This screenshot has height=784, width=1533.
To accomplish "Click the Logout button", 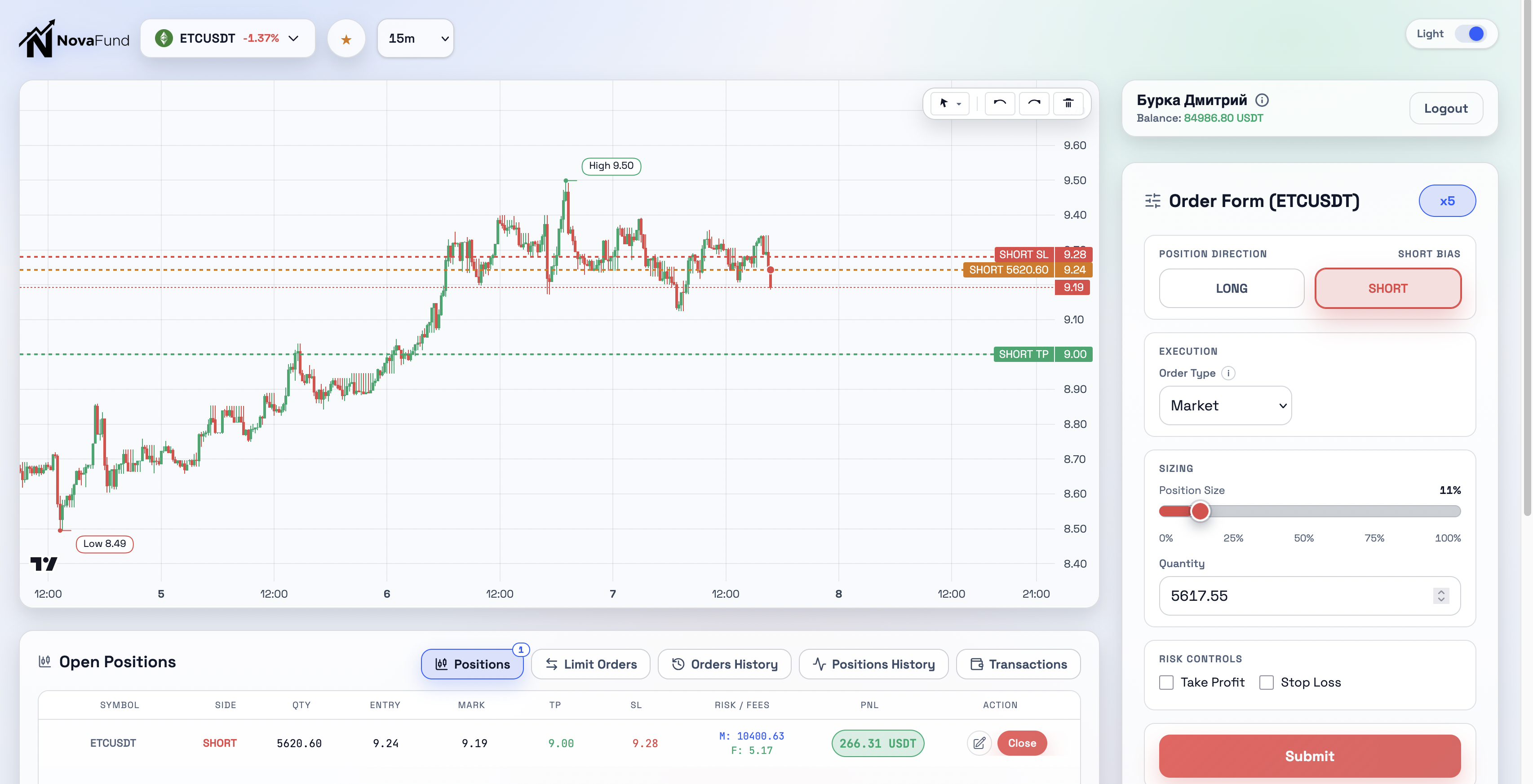I will 1445,108.
